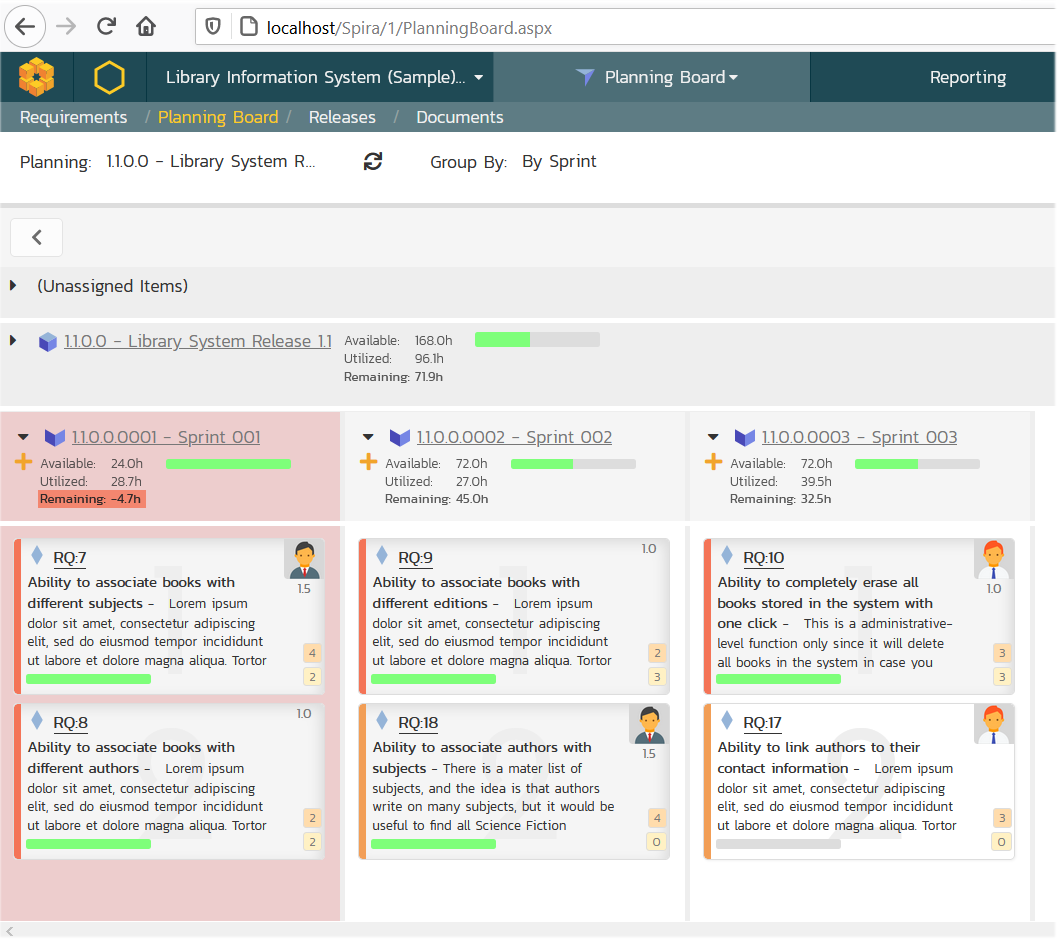Screen dimensions: 1058x940
Task: Go to the Releases tab
Action: (342, 117)
